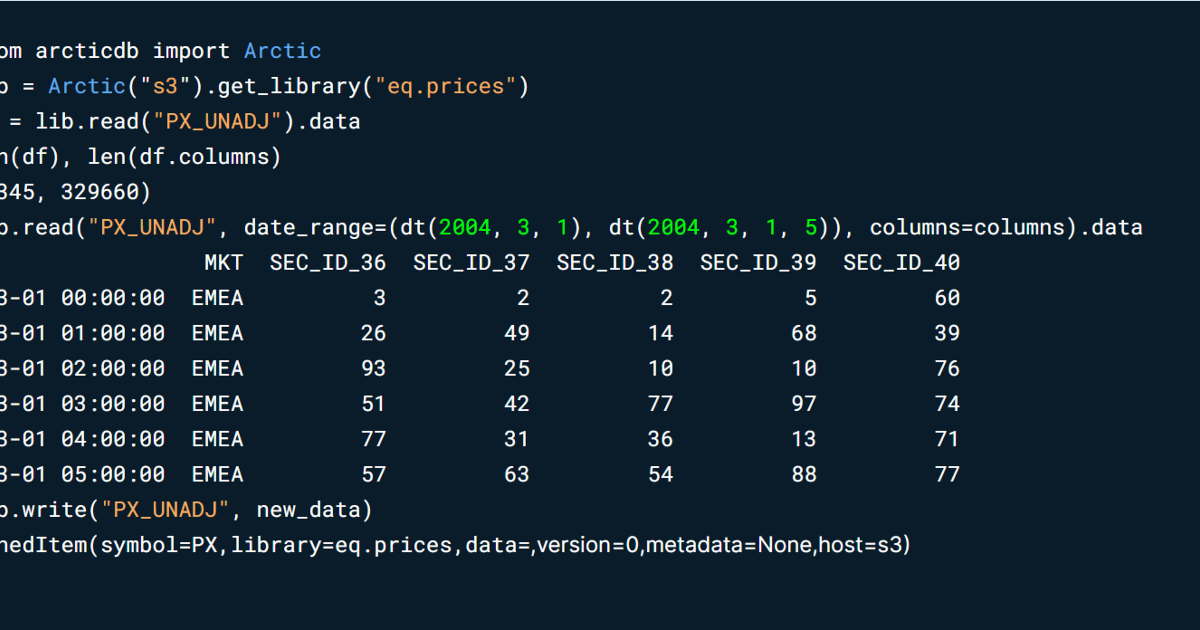The height and width of the screenshot is (630, 1200).
Task: Click the value 88 under SEC_ID_39
Action: coord(804,474)
